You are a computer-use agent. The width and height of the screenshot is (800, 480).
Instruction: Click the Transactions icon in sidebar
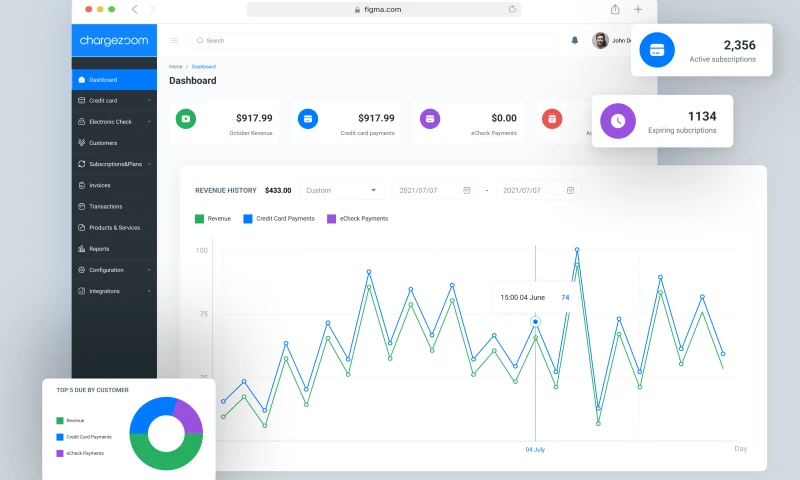[x=82, y=206]
